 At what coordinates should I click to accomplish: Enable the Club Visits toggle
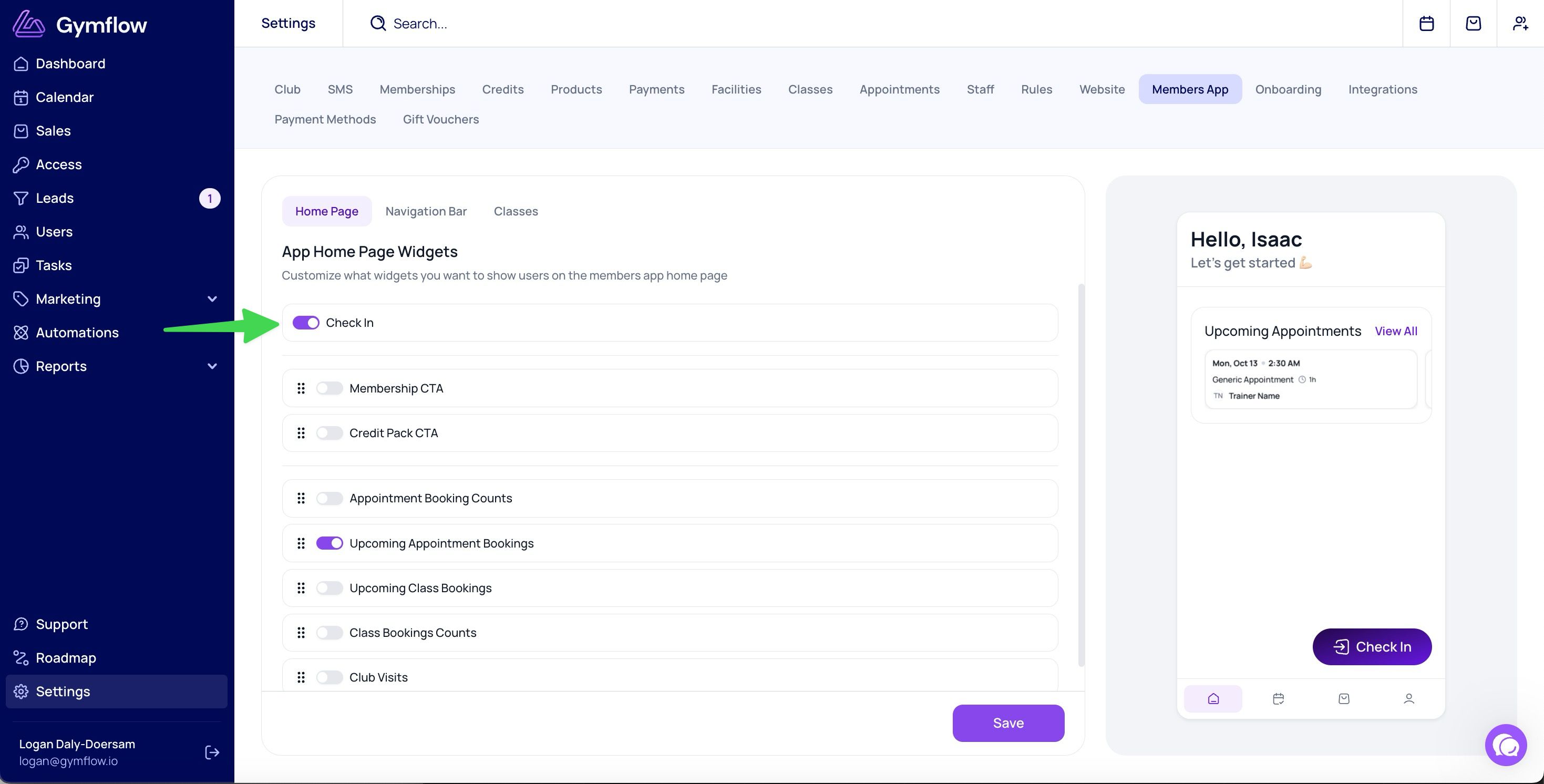(330, 677)
